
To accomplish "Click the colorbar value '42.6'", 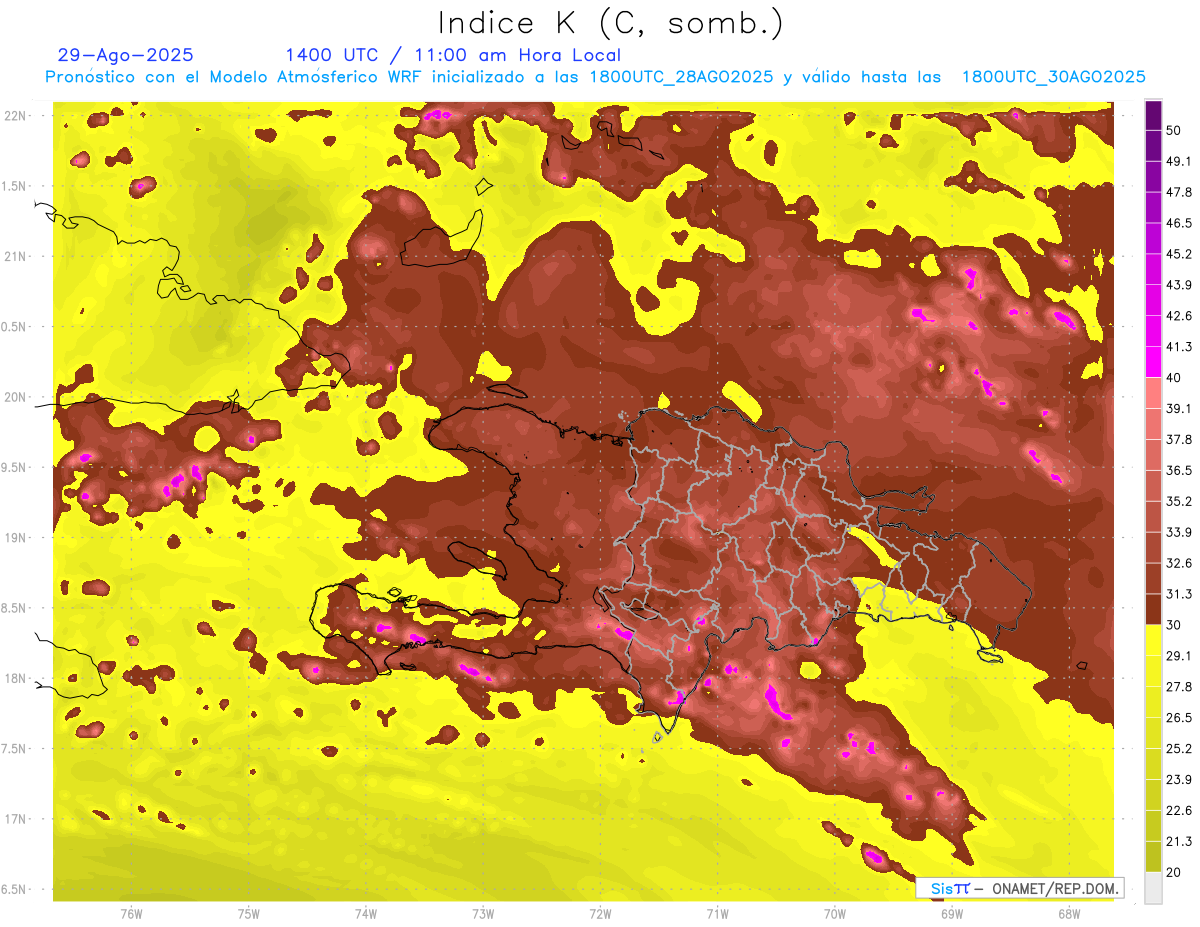I will [1178, 316].
